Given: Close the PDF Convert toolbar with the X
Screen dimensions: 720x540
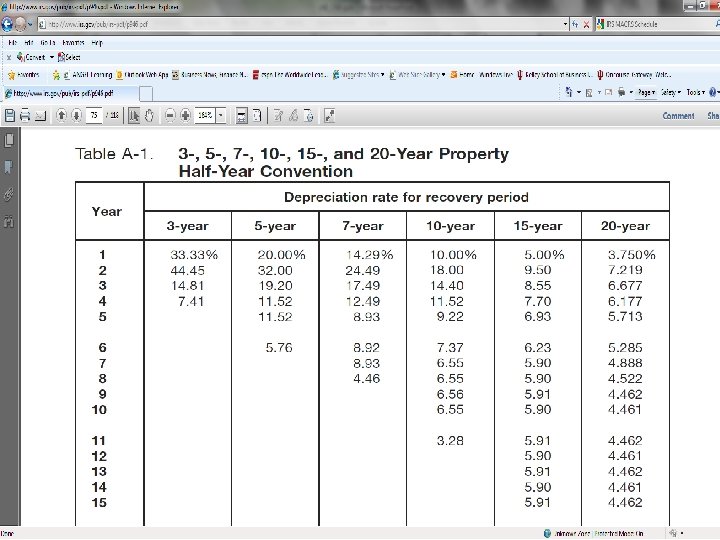Looking at the screenshot, I should [9, 57].
